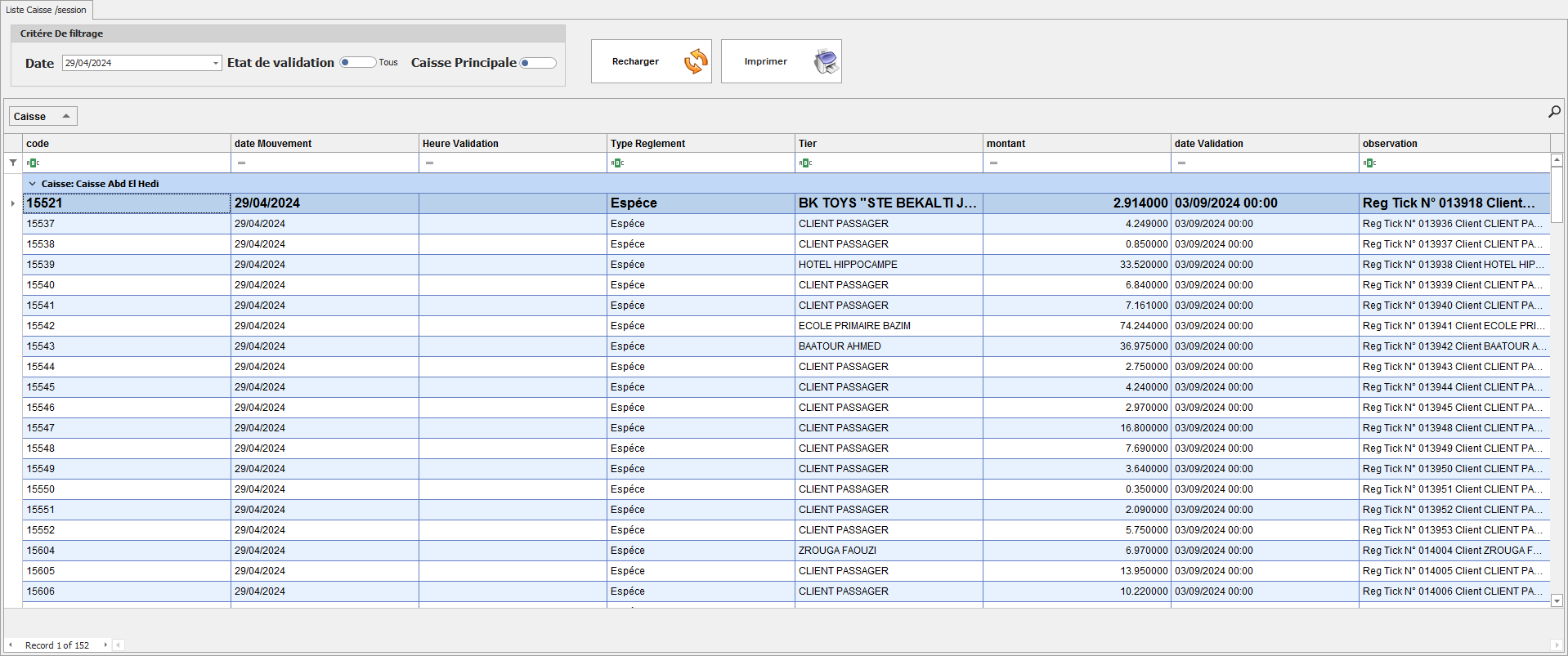This screenshot has width=1568, height=656.
Task: Click Tier column filter operator icon
Action: (805, 163)
